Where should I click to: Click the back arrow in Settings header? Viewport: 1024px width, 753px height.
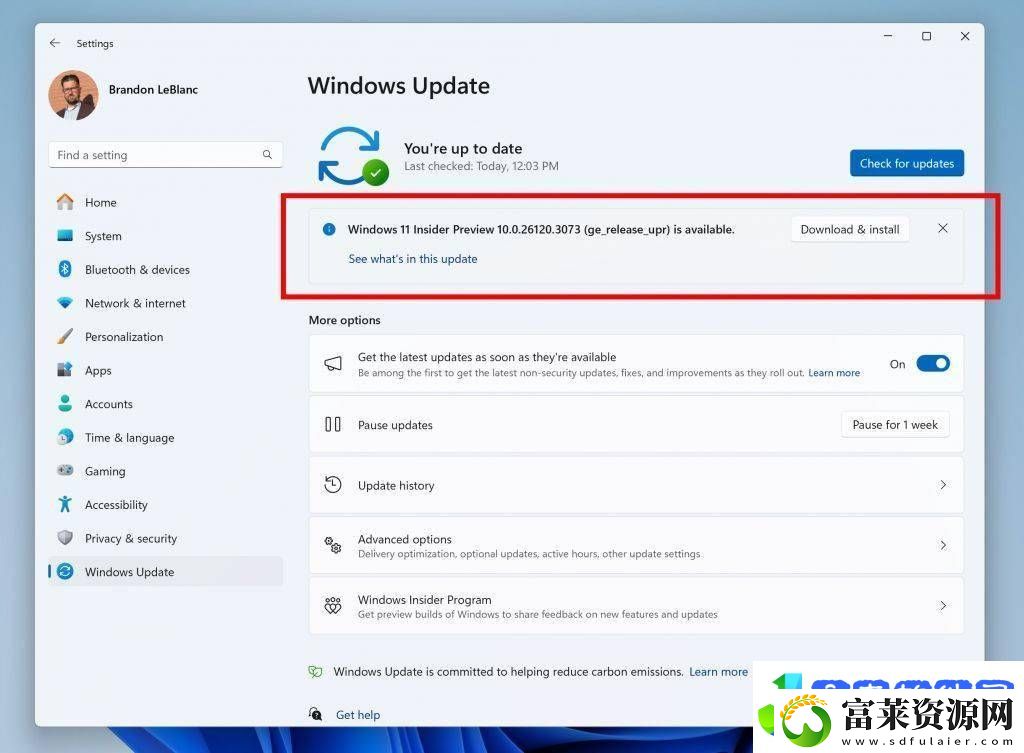tap(55, 43)
